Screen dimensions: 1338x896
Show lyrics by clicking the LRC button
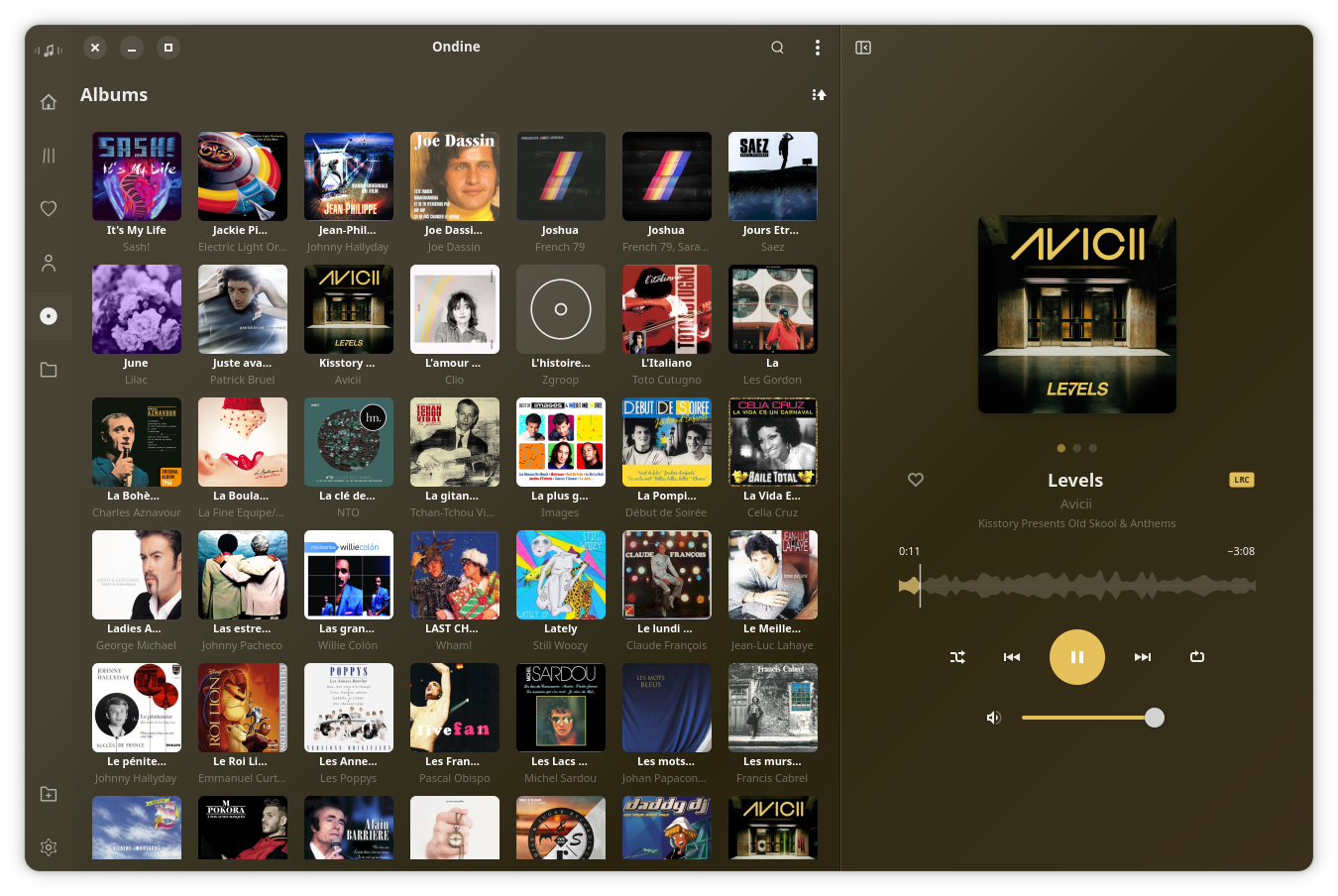pyautogui.click(x=1242, y=480)
